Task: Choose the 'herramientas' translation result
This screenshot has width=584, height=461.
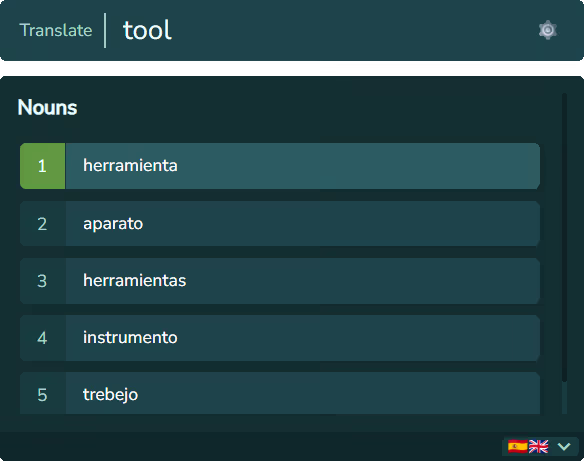Action: point(280,281)
